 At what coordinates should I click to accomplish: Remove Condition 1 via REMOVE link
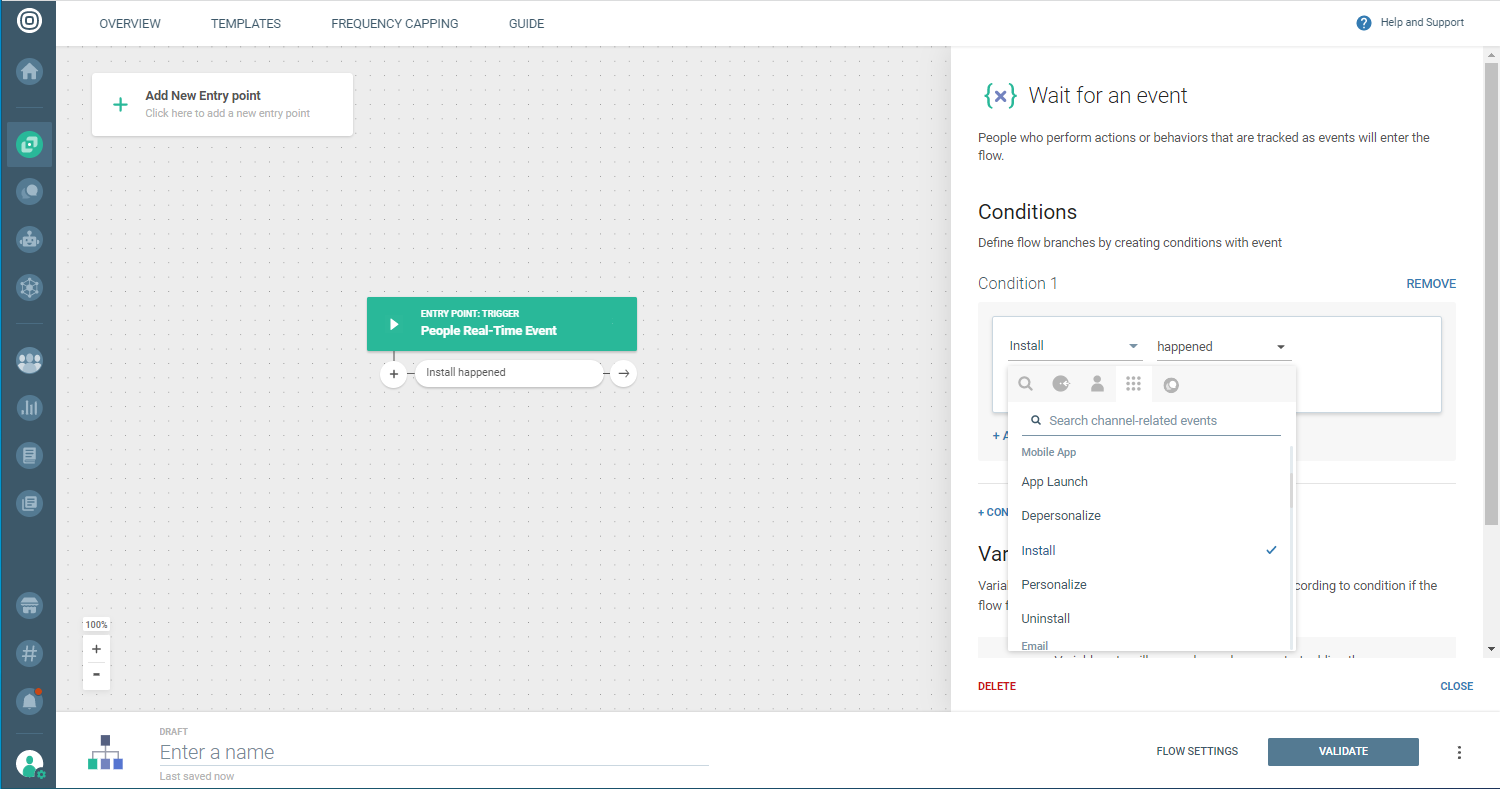(1430, 284)
